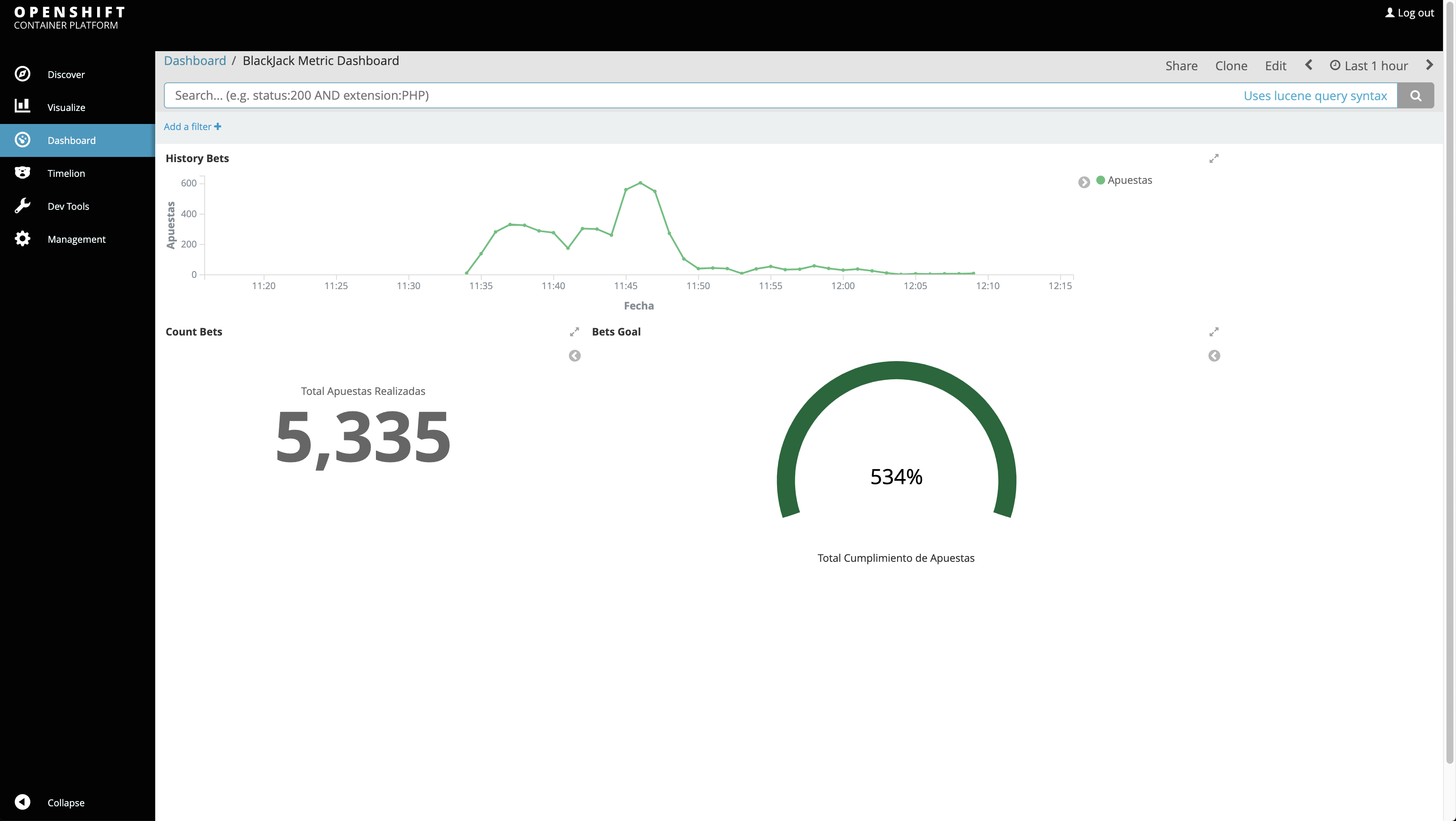
Task: Toggle Bets Goal legend arrow
Action: pyautogui.click(x=1214, y=356)
